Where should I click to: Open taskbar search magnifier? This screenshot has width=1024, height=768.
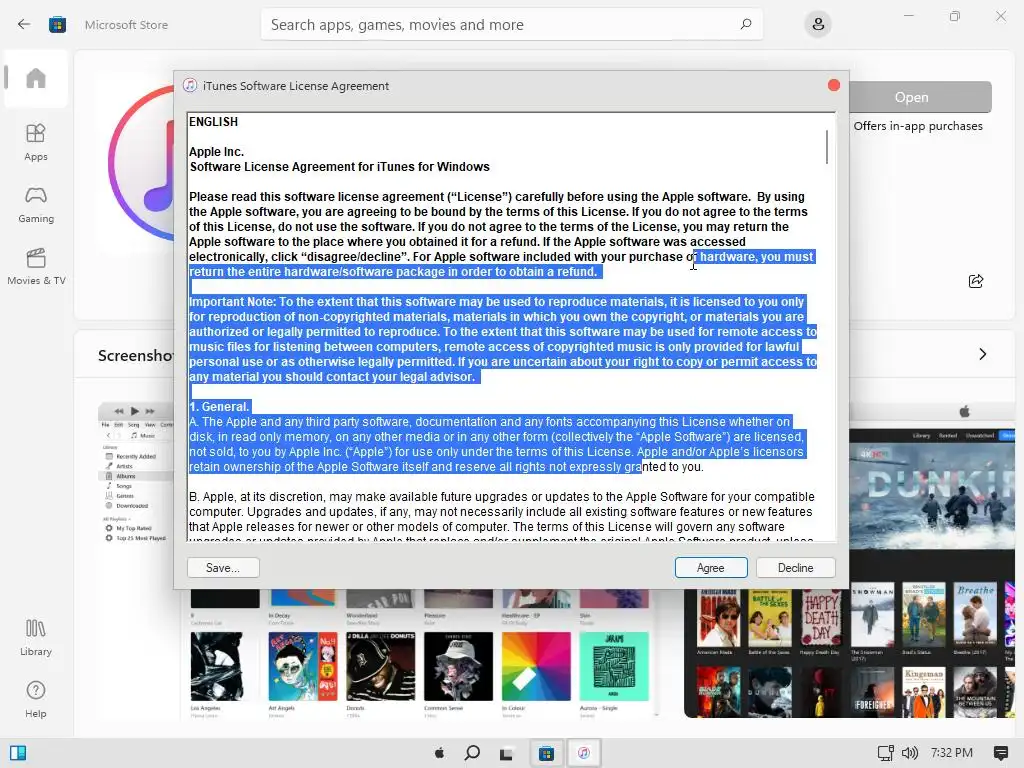472,753
